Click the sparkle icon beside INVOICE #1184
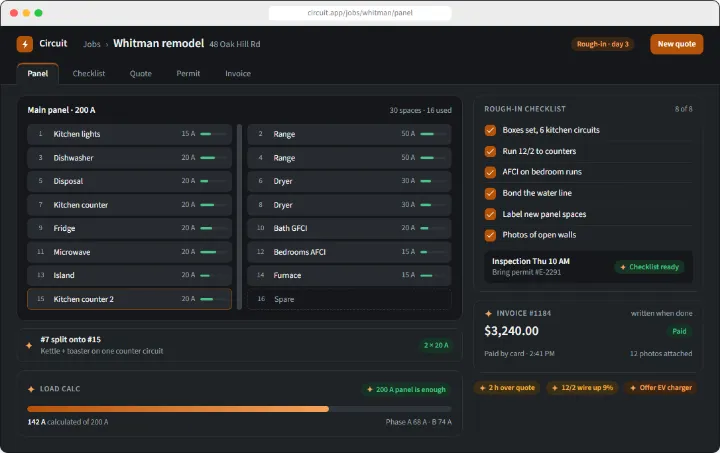 click(x=488, y=313)
